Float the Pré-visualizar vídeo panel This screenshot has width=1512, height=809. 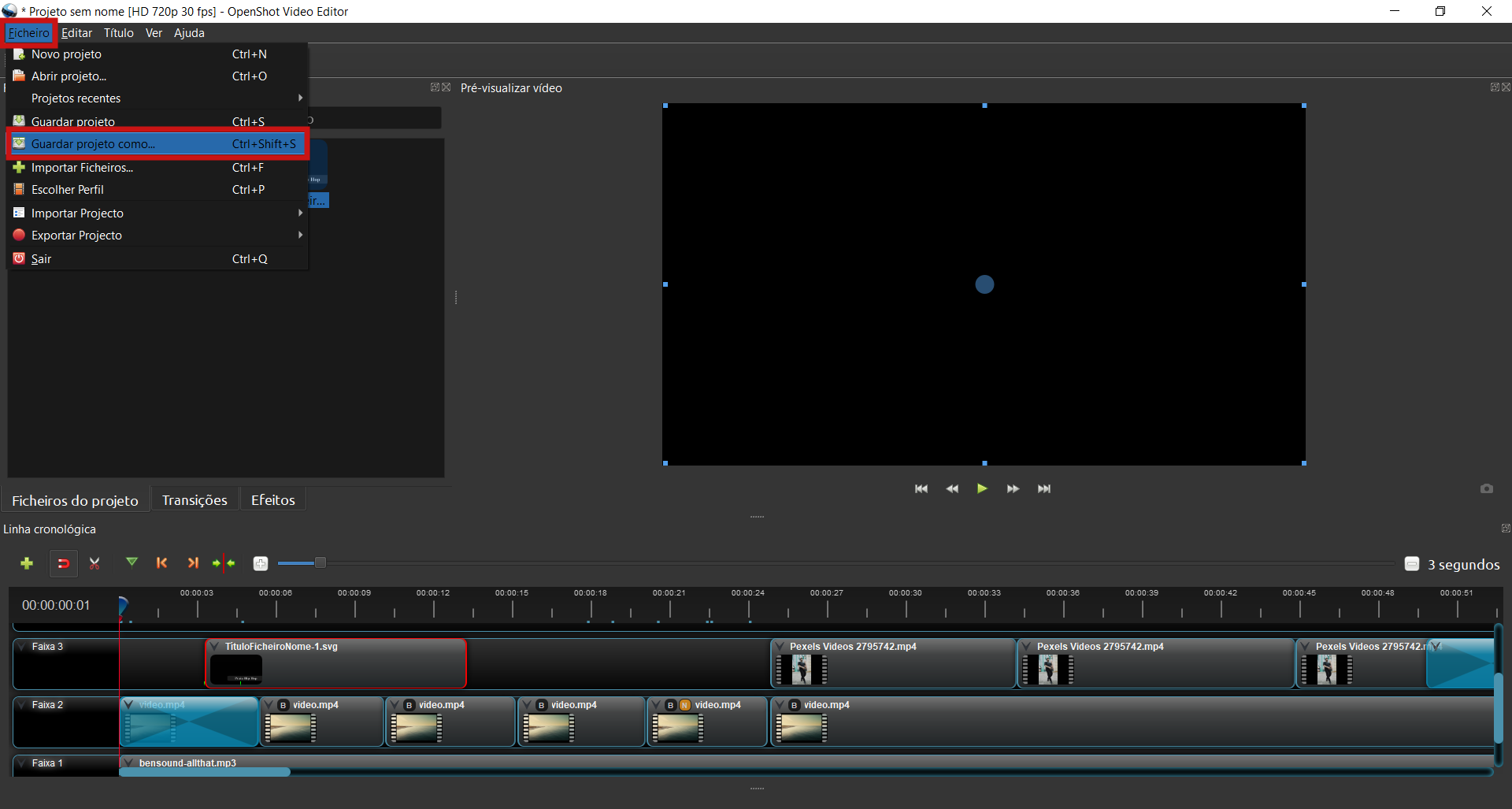(1495, 87)
